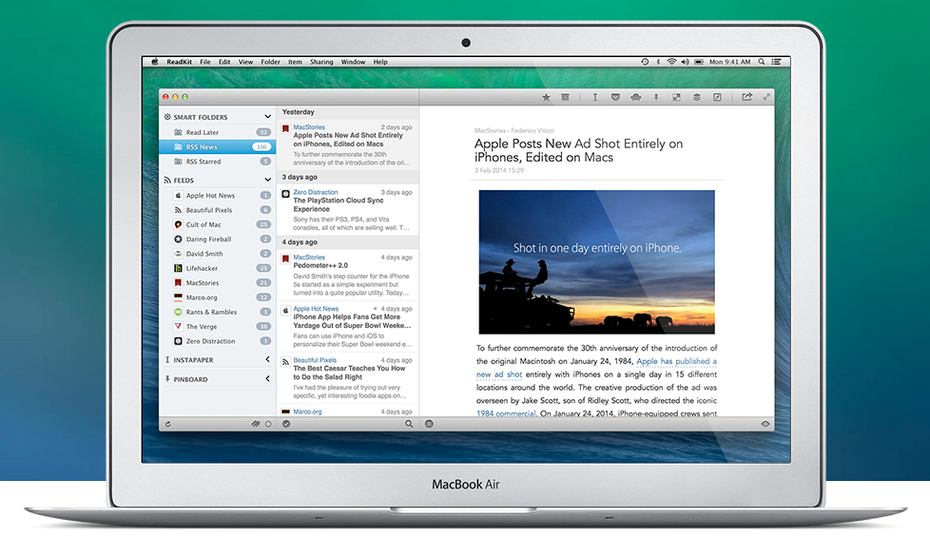The width and height of the screenshot is (930, 538).
Task: Toggle the eye icon in the reader footer
Action: pos(765,424)
